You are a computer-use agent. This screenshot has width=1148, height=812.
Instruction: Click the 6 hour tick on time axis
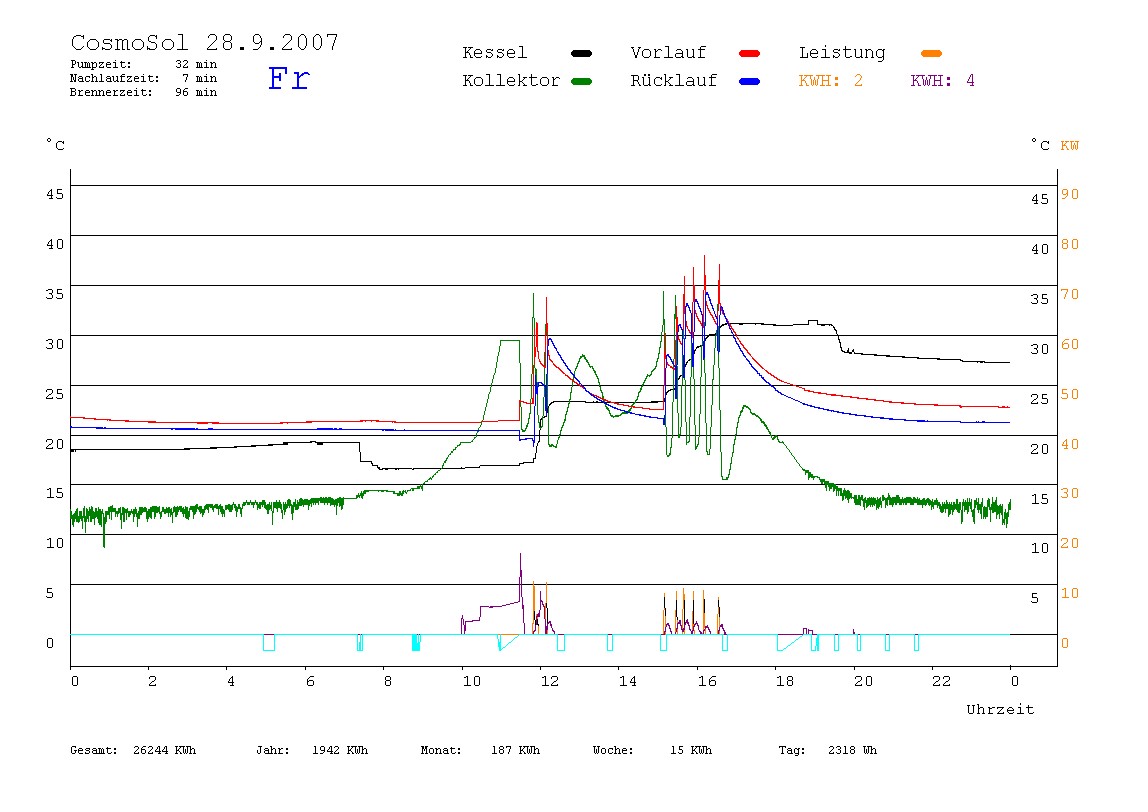[x=310, y=681]
